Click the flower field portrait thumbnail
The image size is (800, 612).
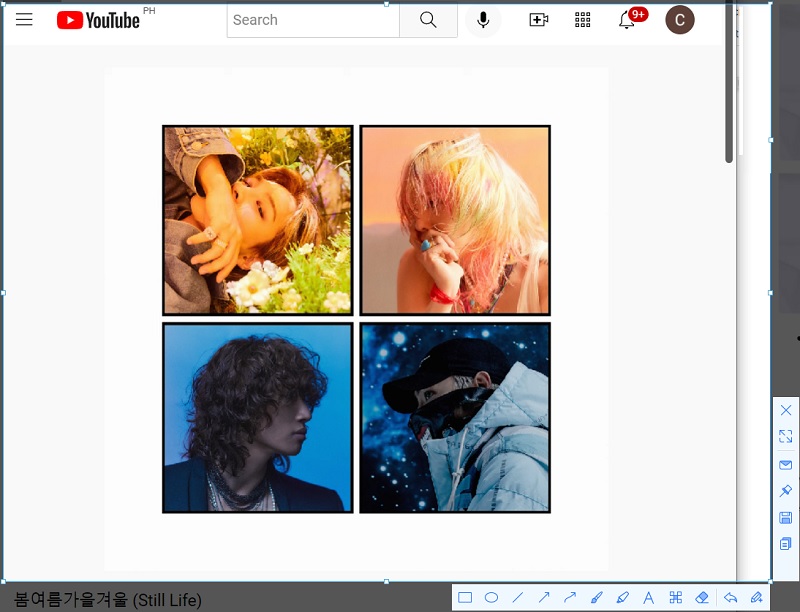258,220
